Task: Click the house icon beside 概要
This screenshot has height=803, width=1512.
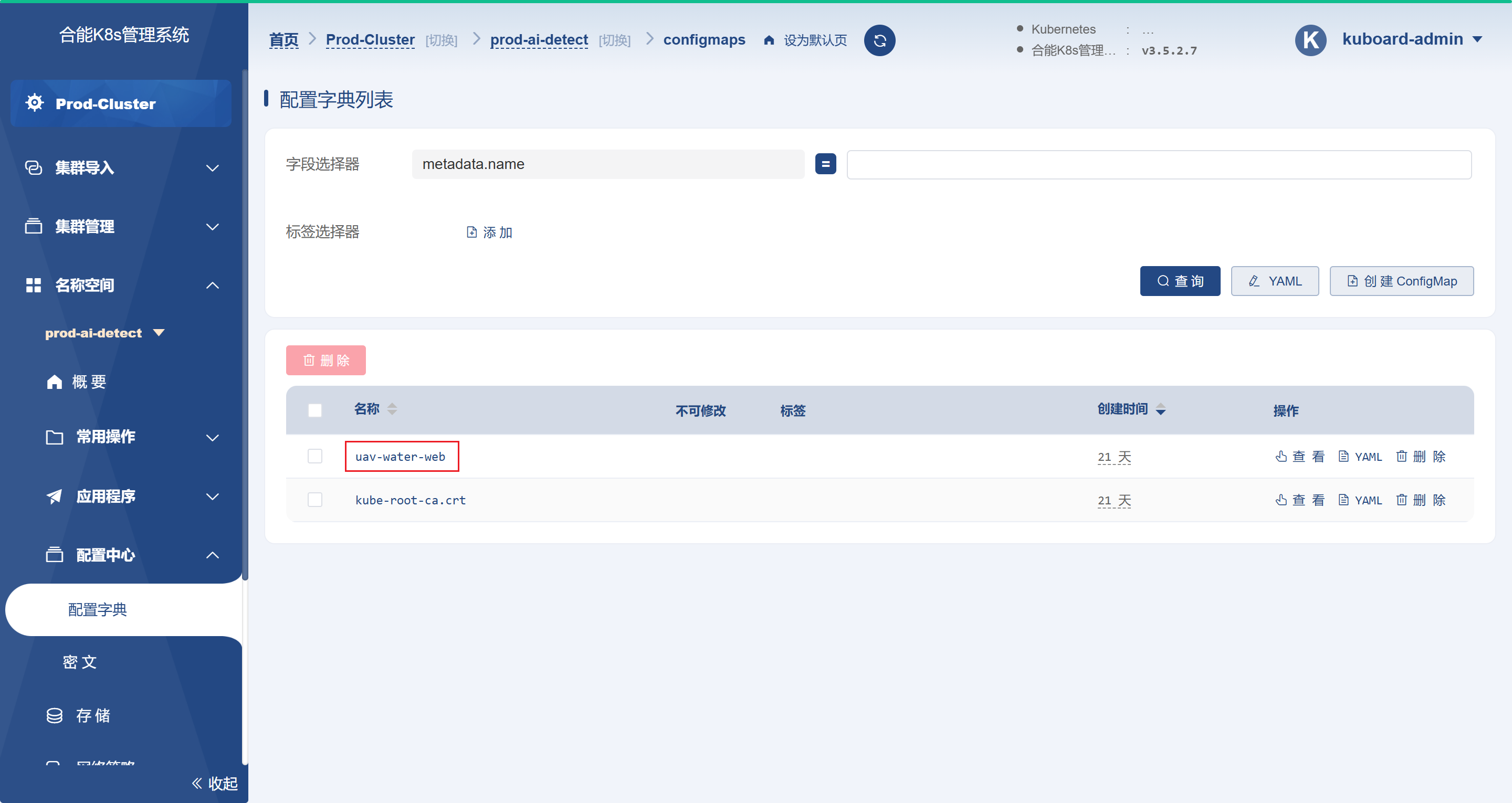Action: click(54, 382)
